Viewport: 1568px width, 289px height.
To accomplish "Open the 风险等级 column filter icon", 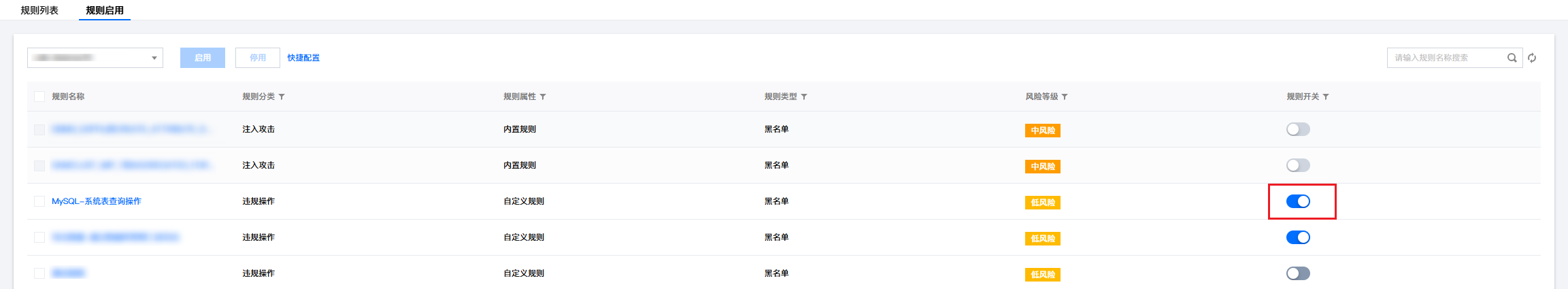I will (x=1065, y=97).
